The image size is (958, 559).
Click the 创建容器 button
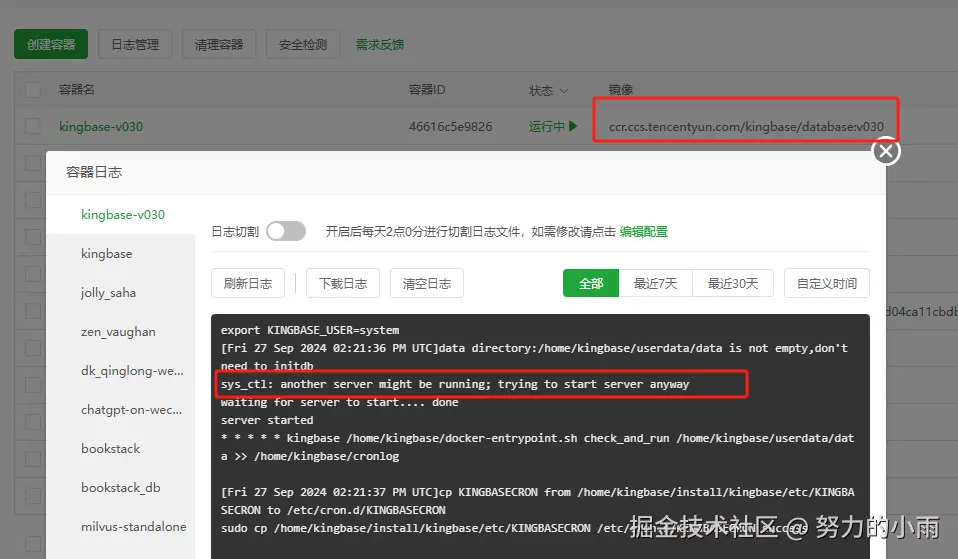click(x=51, y=44)
